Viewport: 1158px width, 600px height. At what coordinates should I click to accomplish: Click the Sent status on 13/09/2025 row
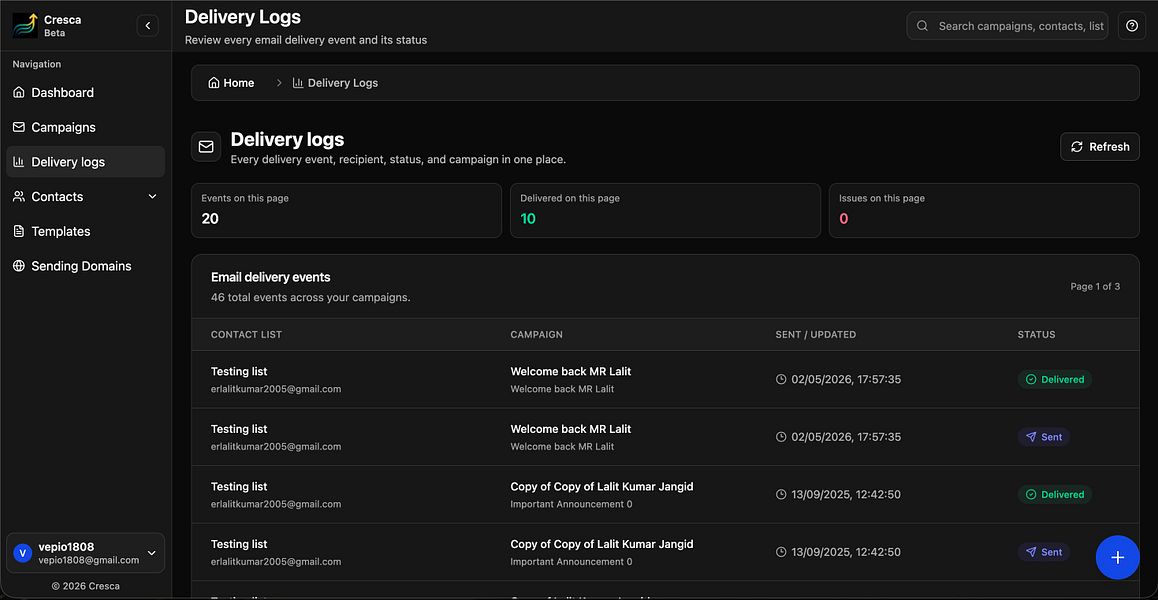click(1044, 552)
